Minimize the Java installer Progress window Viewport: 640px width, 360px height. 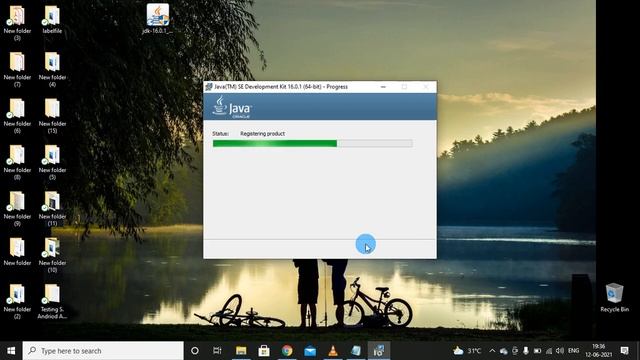pos(383,87)
